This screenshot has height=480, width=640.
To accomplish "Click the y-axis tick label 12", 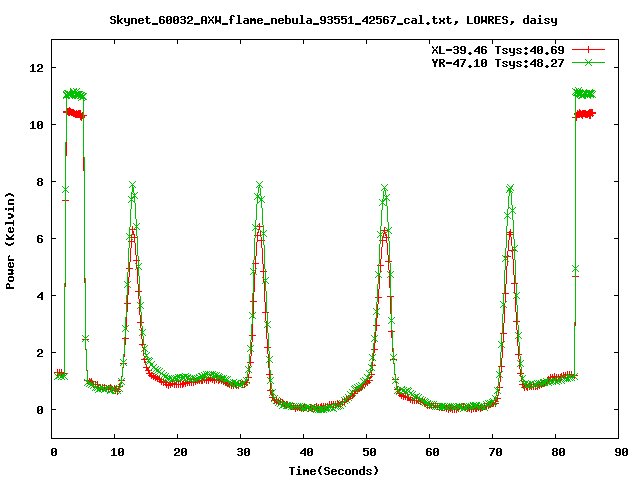I will tap(36, 68).
